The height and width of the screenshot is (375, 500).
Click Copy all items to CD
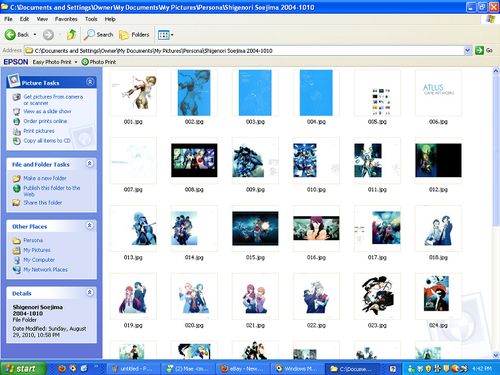click(x=47, y=141)
